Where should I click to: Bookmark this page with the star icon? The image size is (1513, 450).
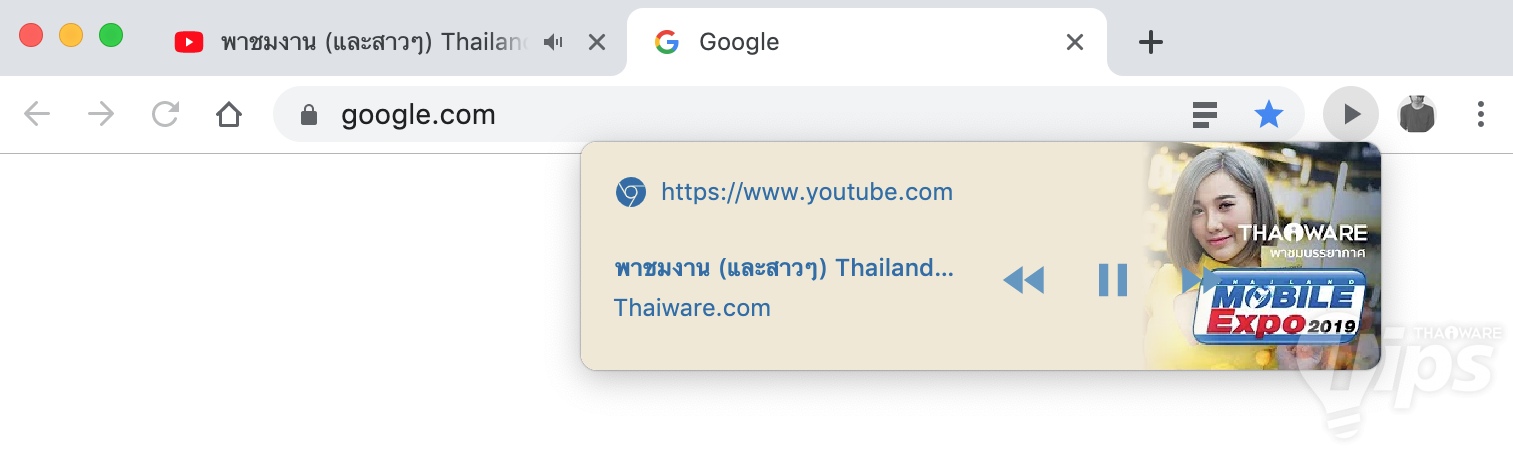coord(1269,115)
